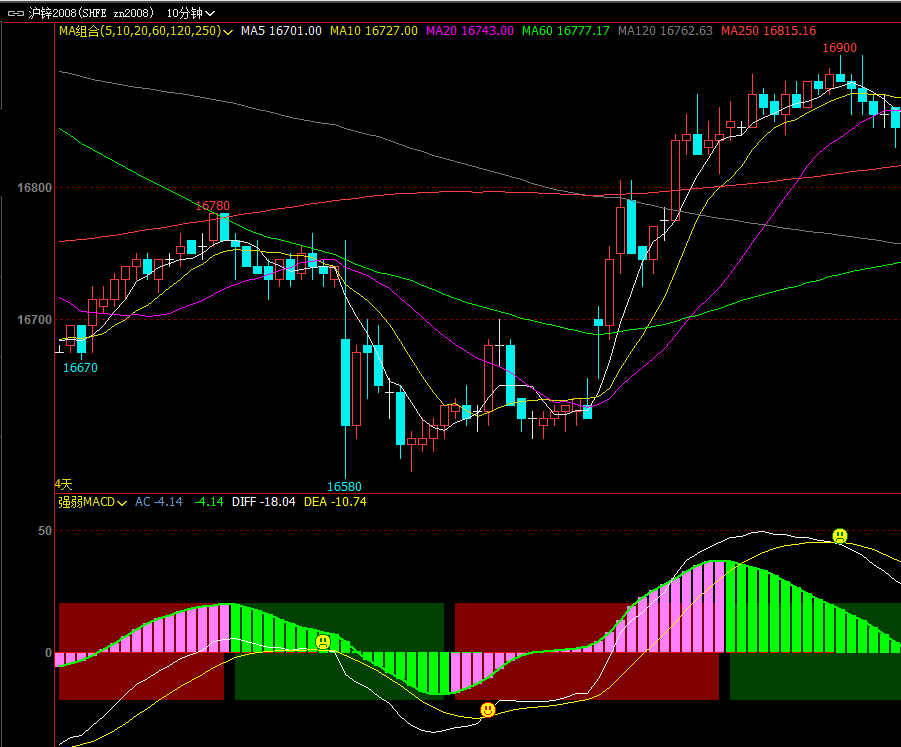Select the MA250 16815.16 label
The height and width of the screenshot is (747, 901).
point(768,31)
